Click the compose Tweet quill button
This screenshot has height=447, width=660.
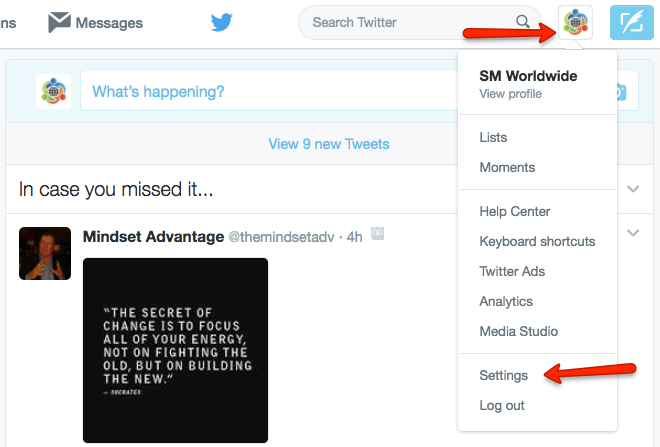[x=631, y=23]
